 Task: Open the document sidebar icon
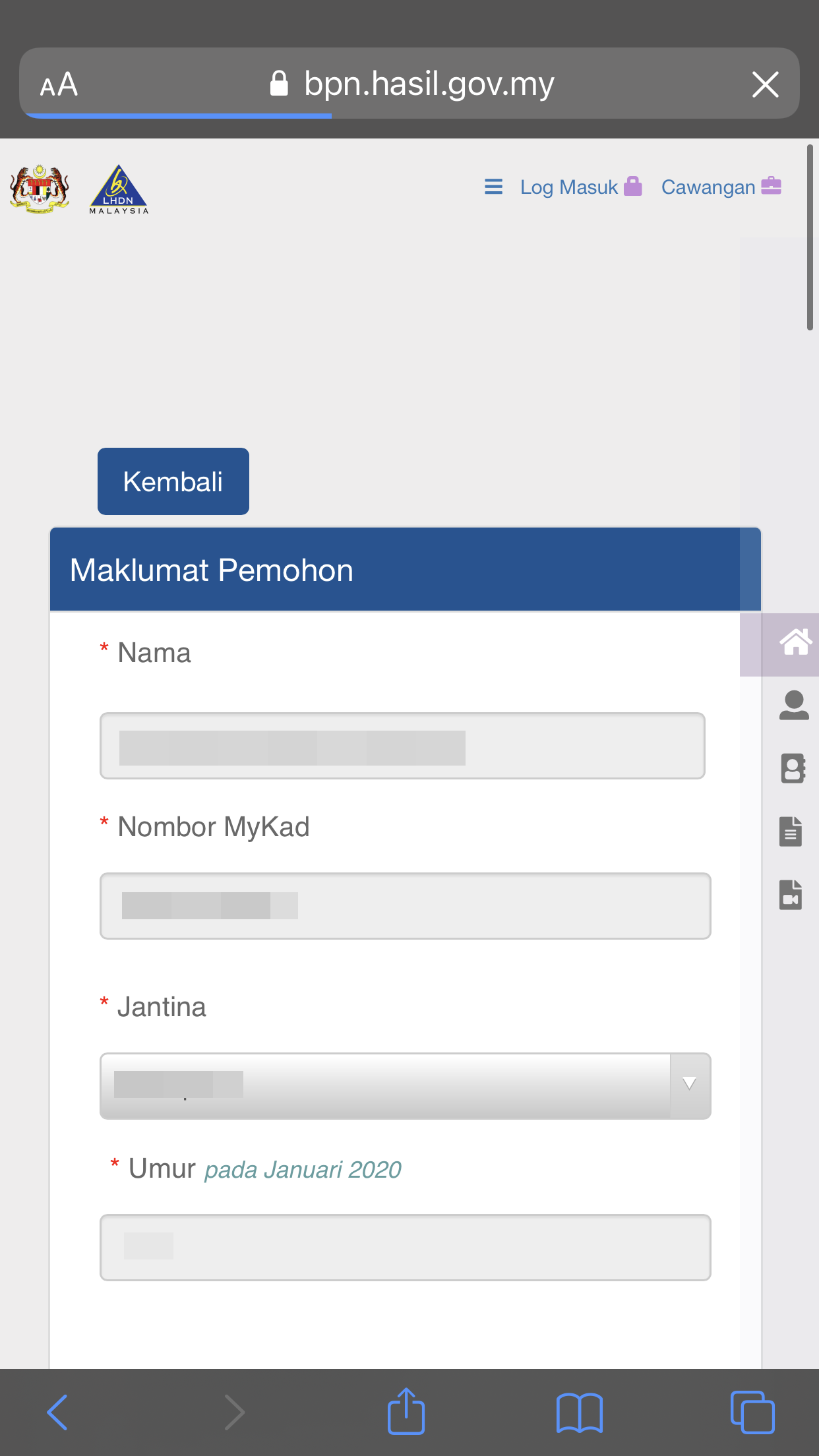point(791,832)
